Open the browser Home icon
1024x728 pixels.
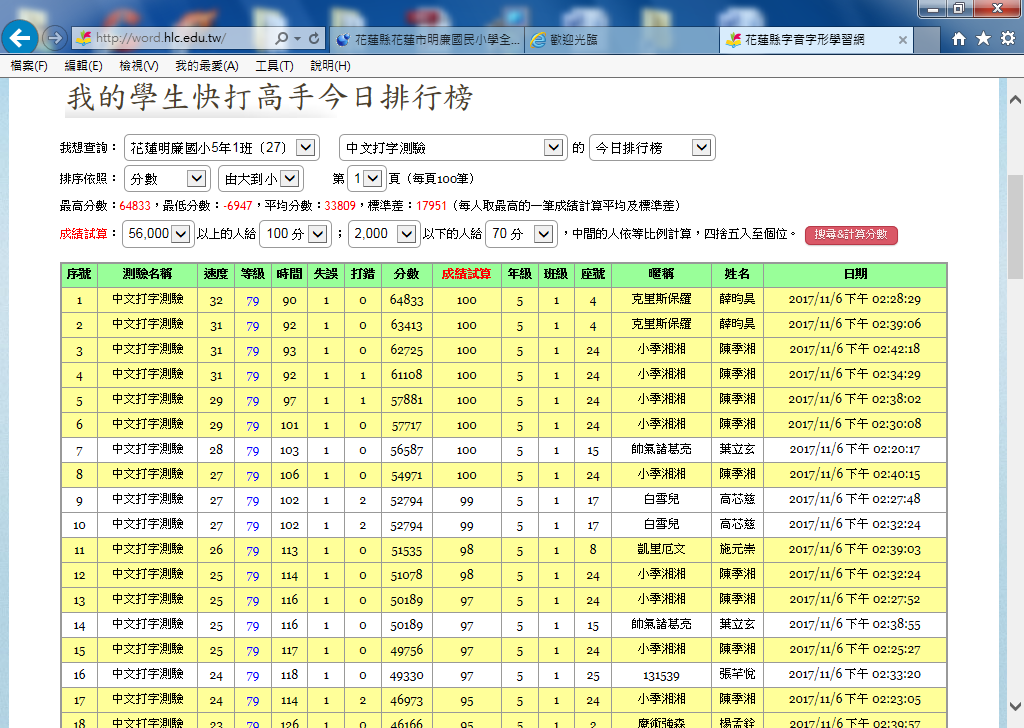pyautogui.click(x=959, y=39)
